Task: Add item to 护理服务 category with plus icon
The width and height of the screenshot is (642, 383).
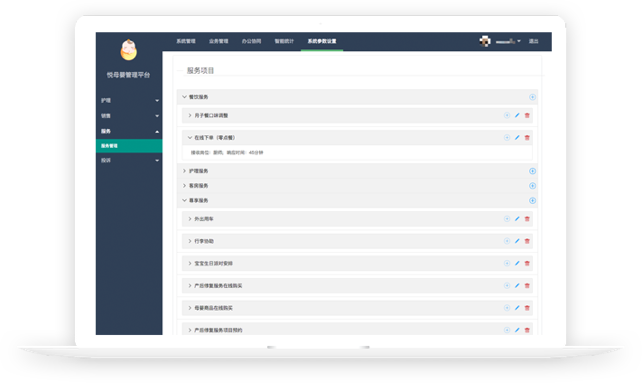Action: [x=532, y=171]
